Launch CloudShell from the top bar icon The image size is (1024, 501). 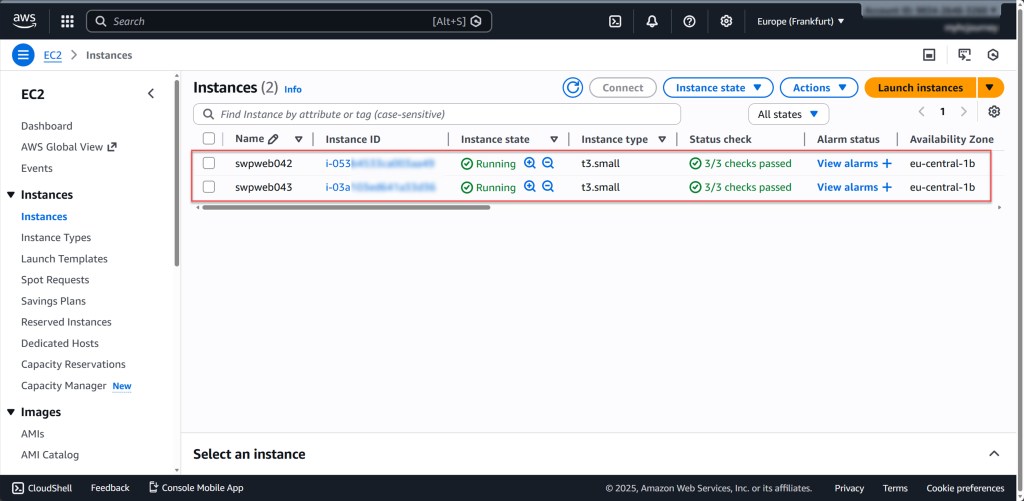click(x=616, y=21)
